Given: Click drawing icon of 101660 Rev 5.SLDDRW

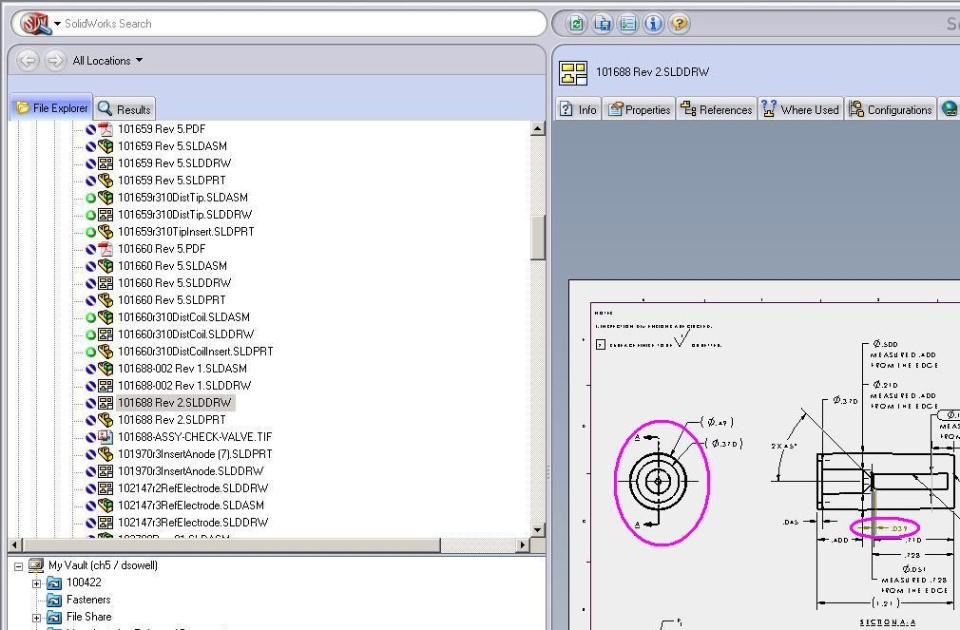Looking at the screenshot, I should pos(106,283).
